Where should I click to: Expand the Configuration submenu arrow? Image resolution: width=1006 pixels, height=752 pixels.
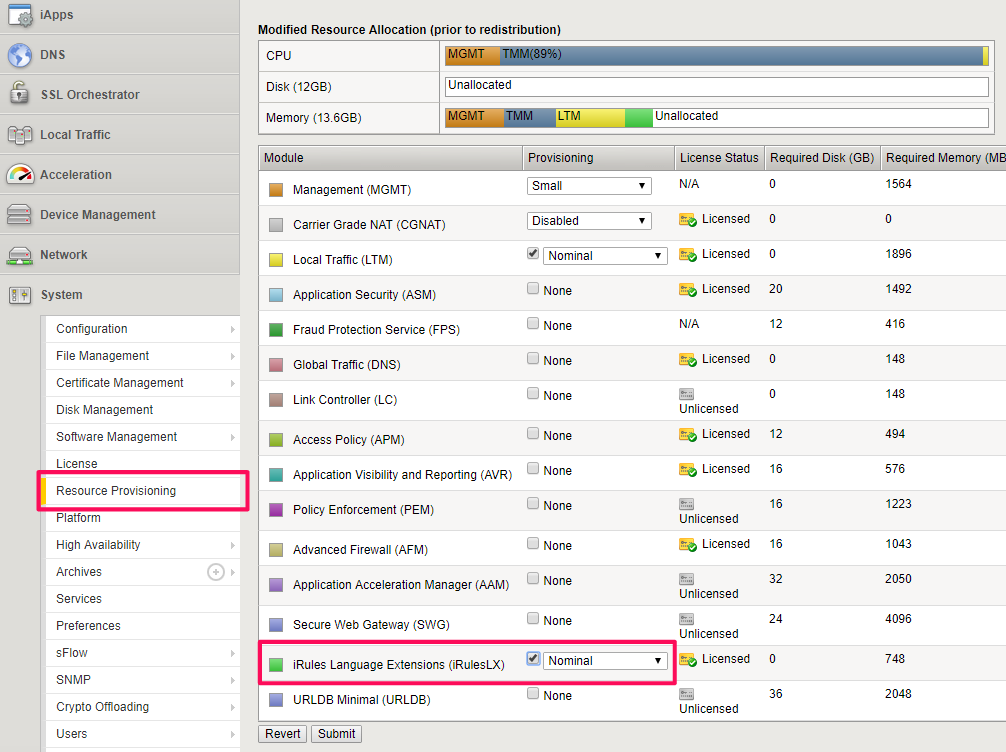232,329
